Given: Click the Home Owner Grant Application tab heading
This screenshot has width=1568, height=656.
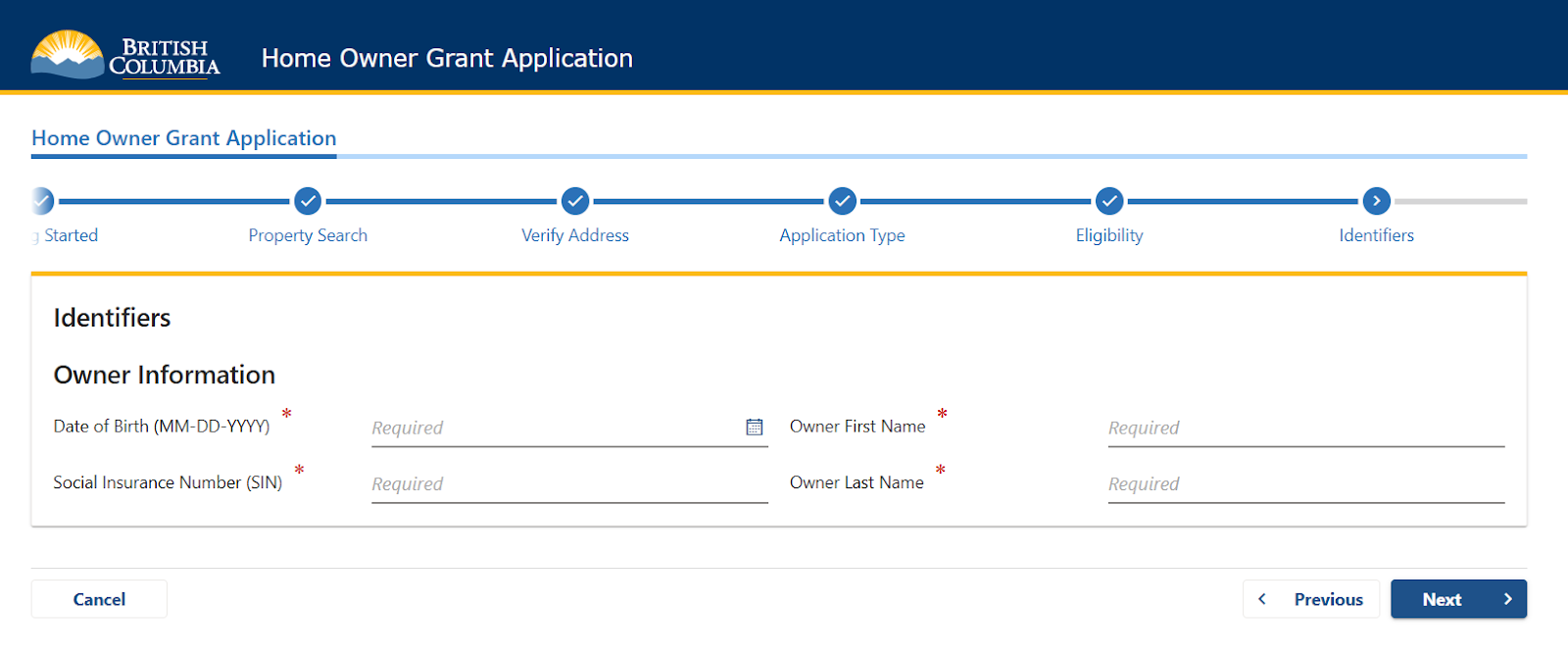Looking at the screenshot, I should click(184, 138).
